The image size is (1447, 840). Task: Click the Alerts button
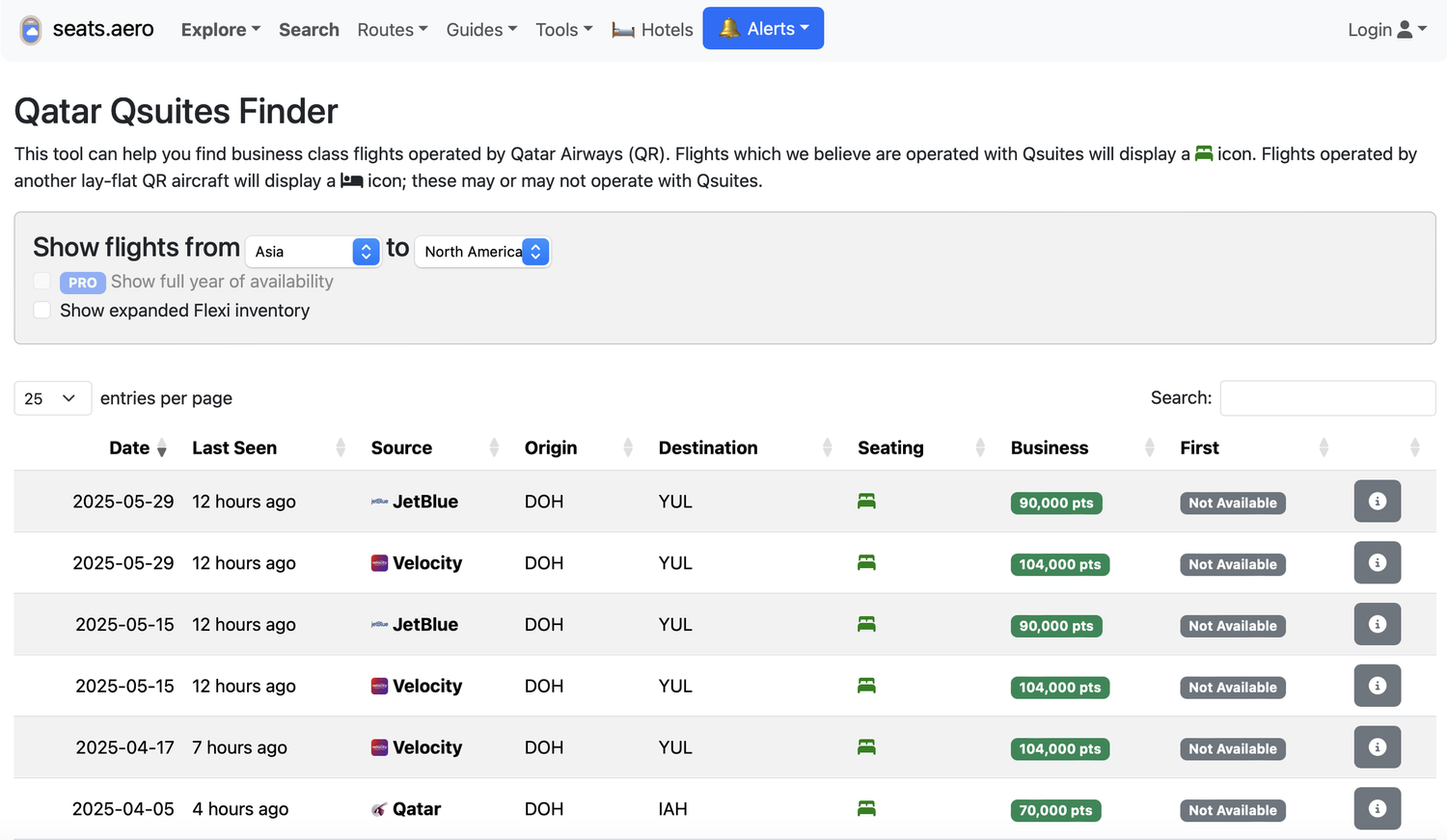763,29
